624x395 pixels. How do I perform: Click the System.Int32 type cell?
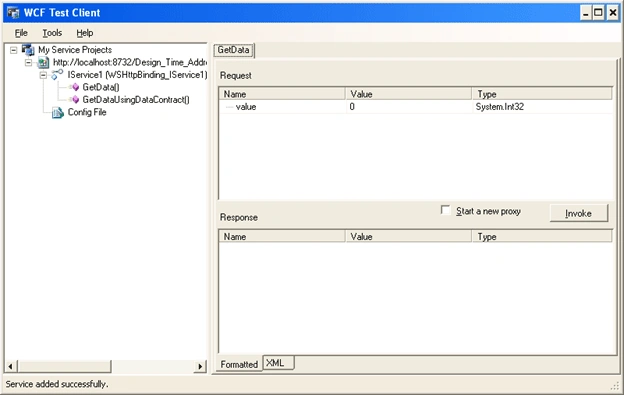542,107
